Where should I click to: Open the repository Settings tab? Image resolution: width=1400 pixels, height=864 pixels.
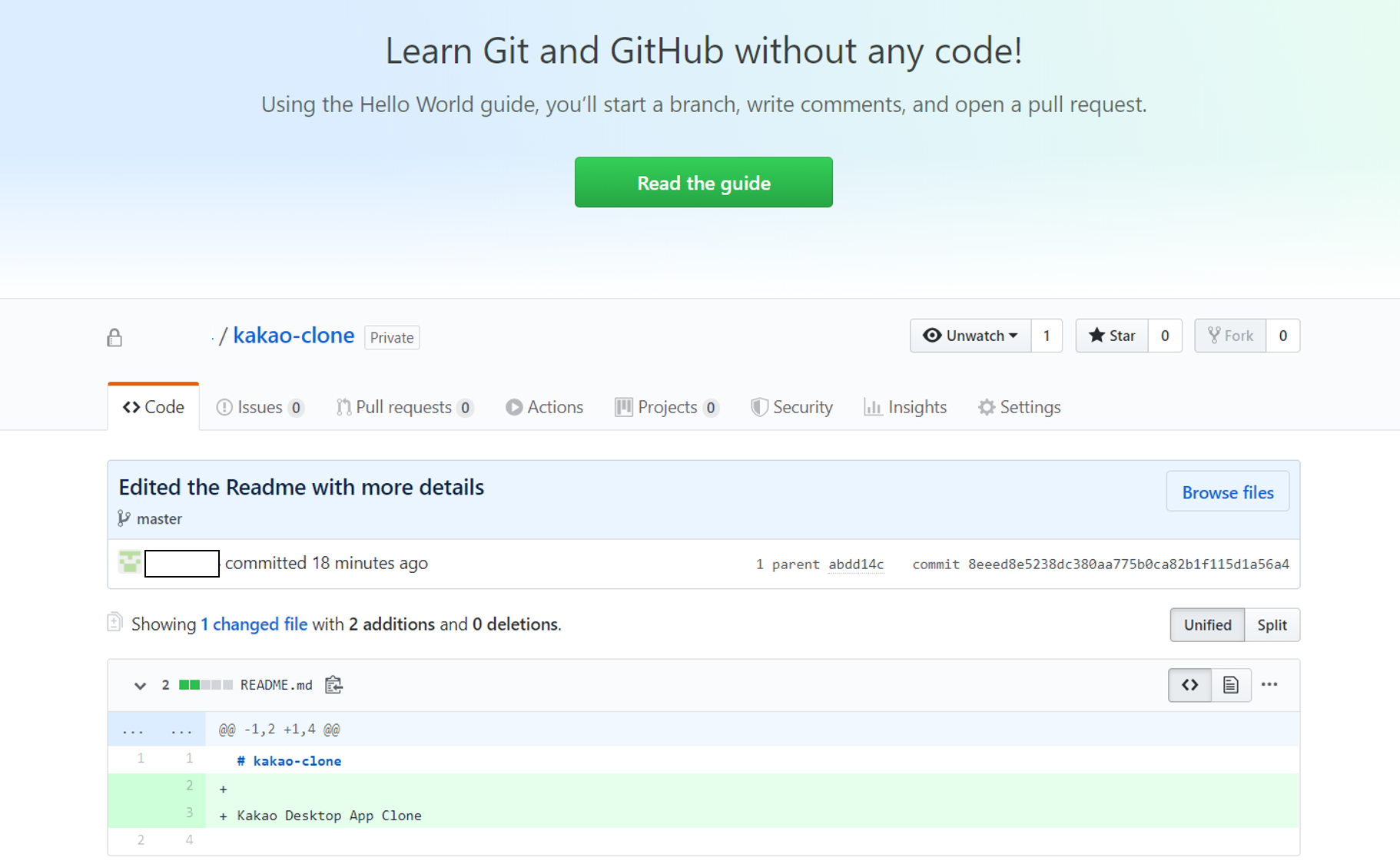point(1019,407)
